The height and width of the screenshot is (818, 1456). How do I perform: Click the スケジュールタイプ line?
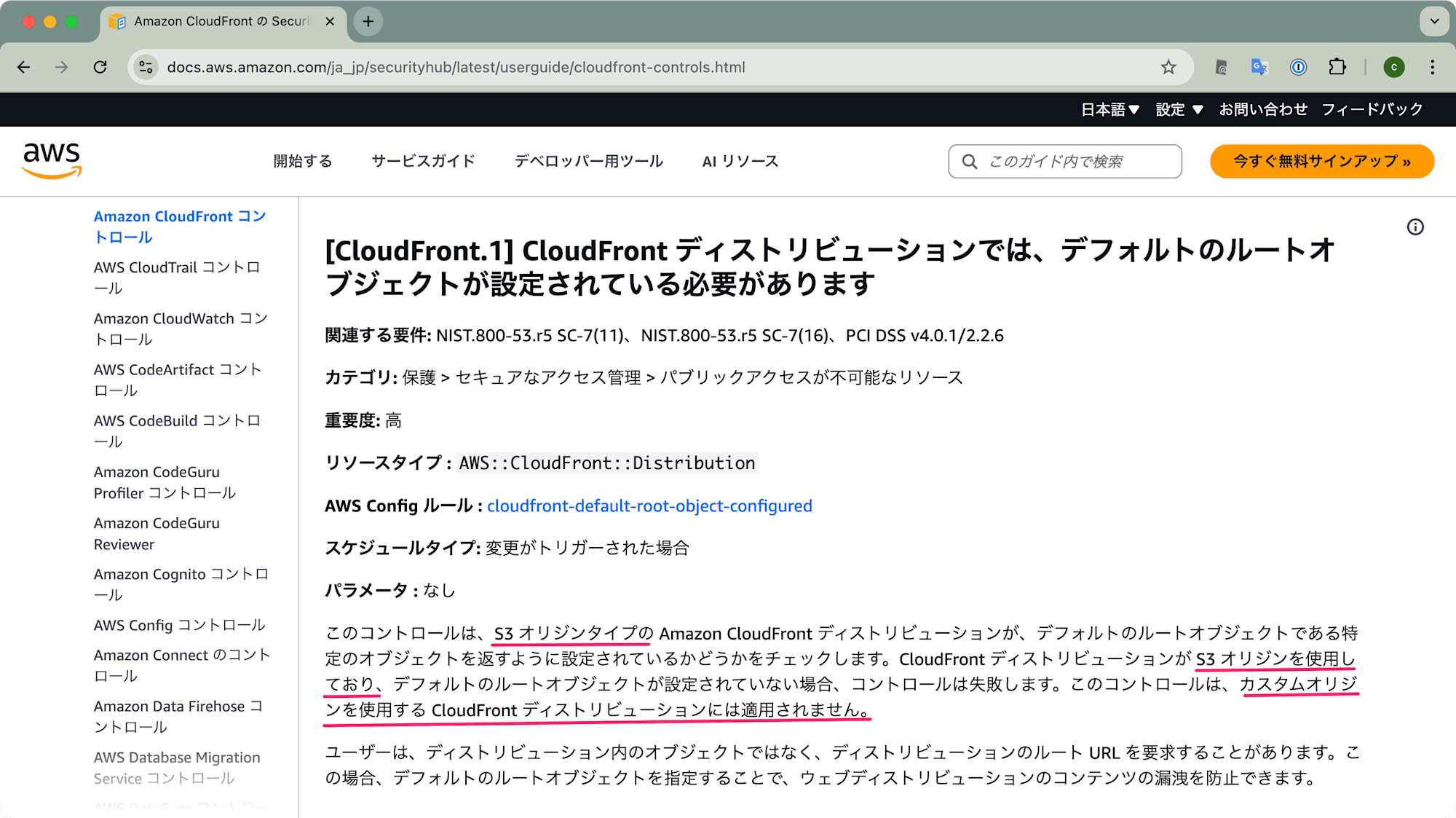[507, 548]
